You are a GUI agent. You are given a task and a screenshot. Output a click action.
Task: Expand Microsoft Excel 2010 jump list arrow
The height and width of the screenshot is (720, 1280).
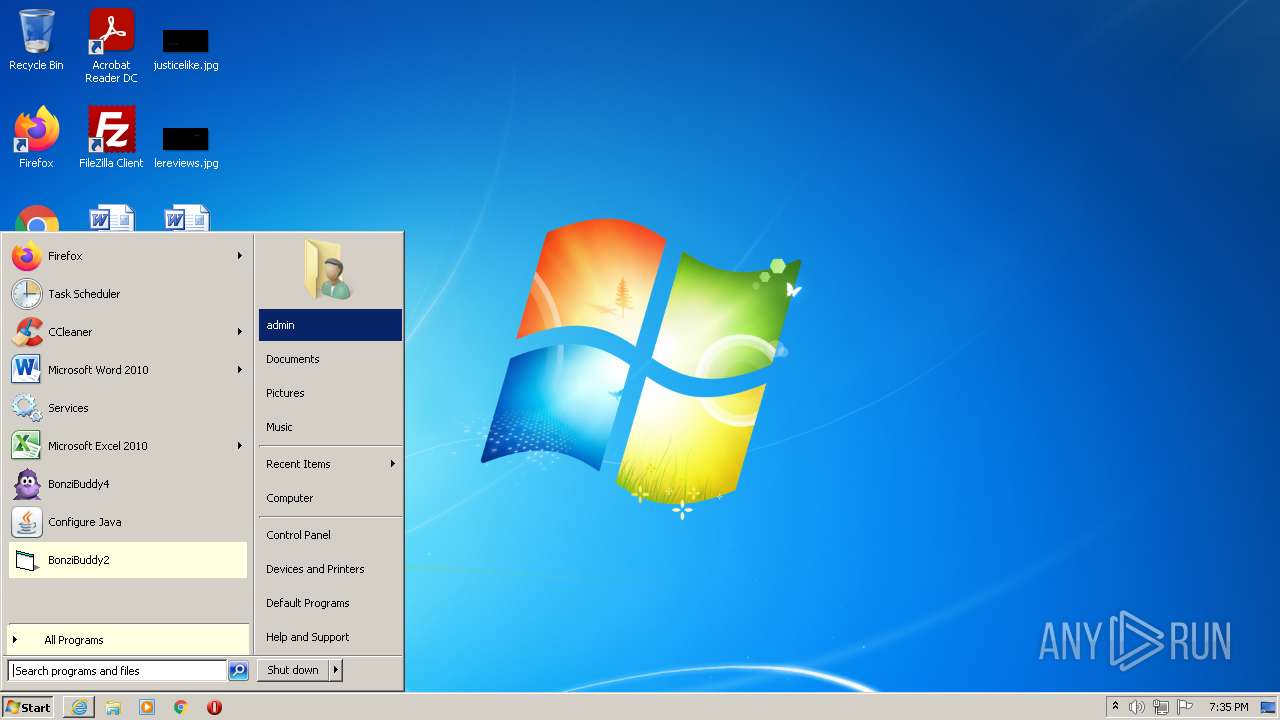[240, 446]
